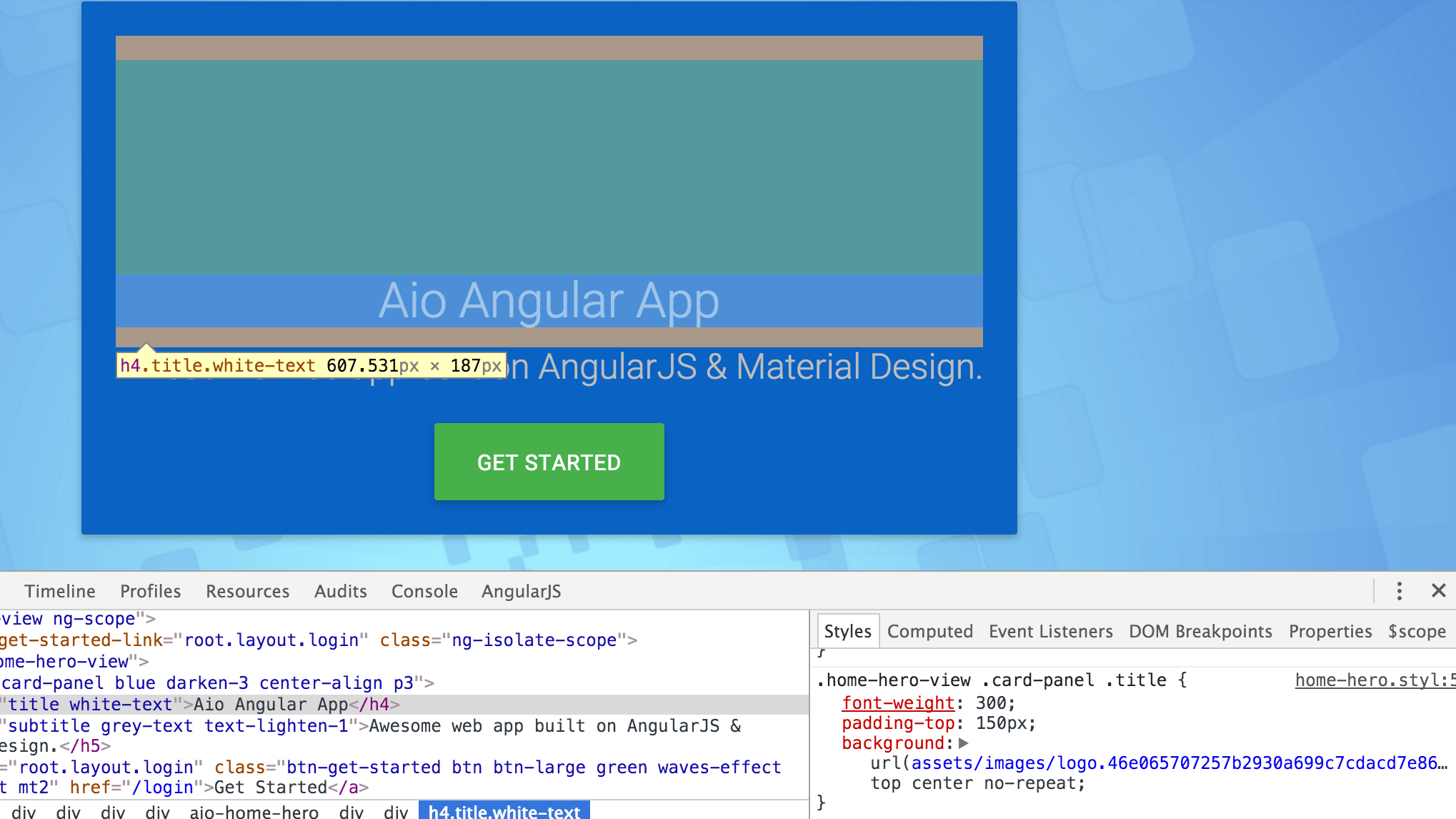
Task: Open the Properties sidebar tab
Action: (1330, 631)
